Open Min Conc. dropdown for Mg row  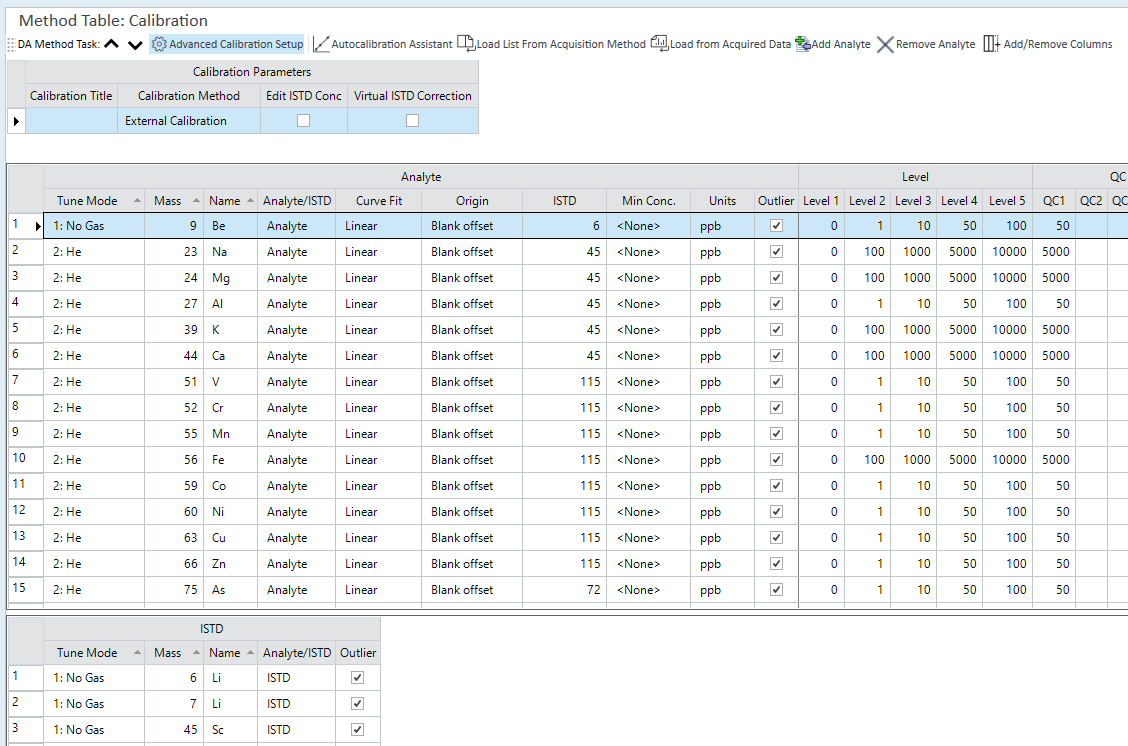point(648,278)
